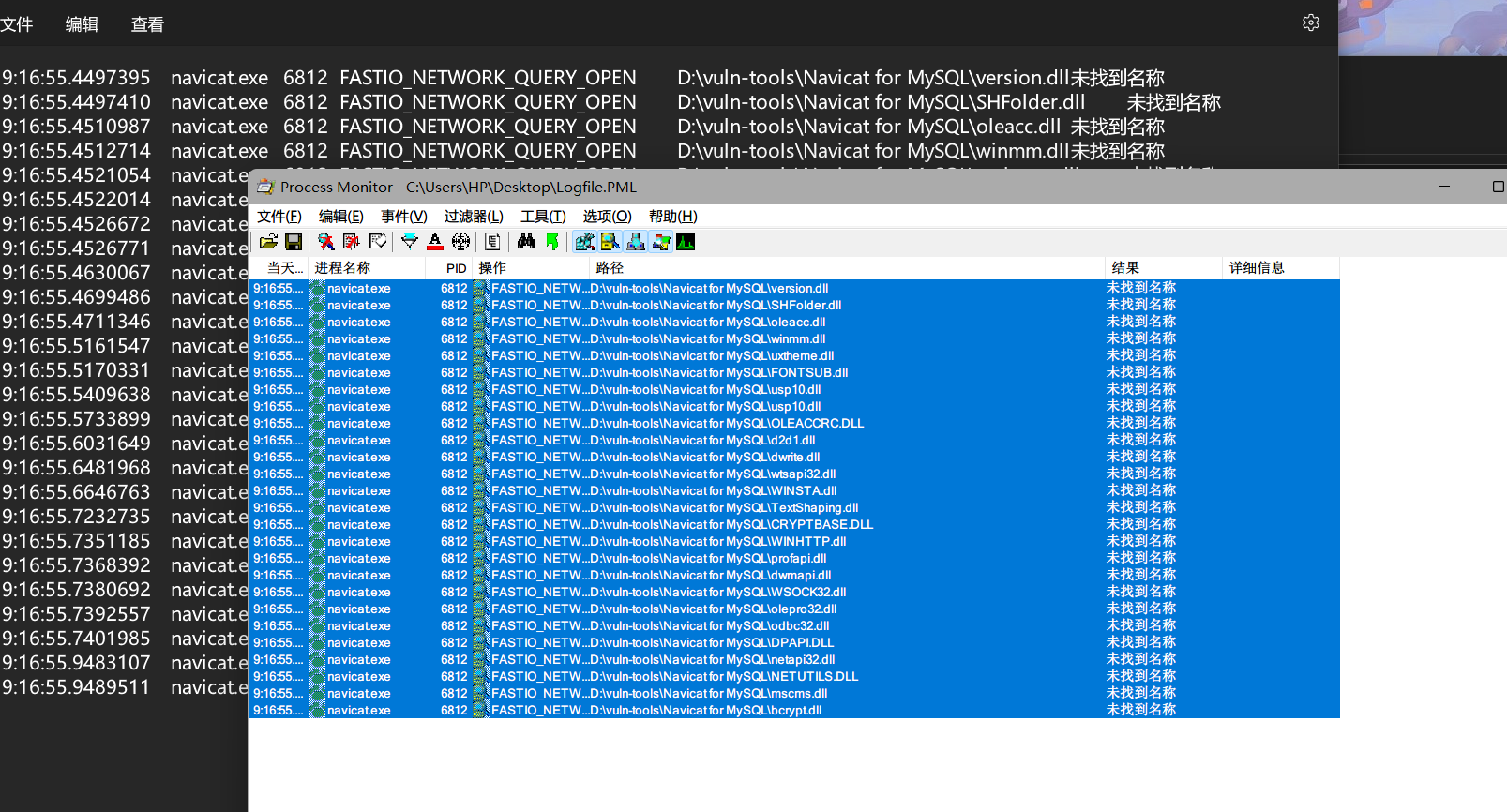Screen dimensions: 1507x812
Task: Open a log file via toolbar folder icon
Action: pos(268,242)
